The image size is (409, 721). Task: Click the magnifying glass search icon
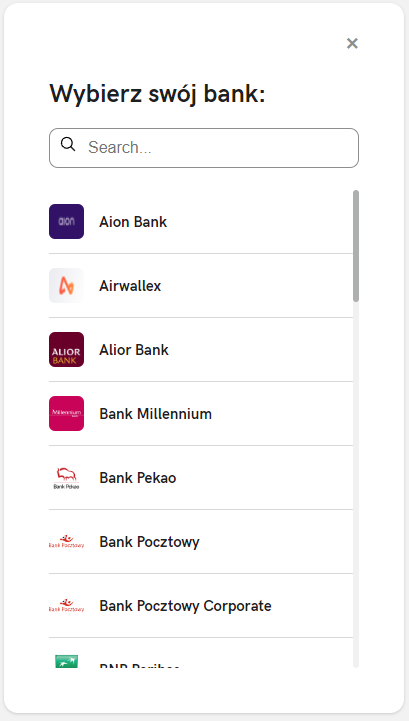point(68,144)
